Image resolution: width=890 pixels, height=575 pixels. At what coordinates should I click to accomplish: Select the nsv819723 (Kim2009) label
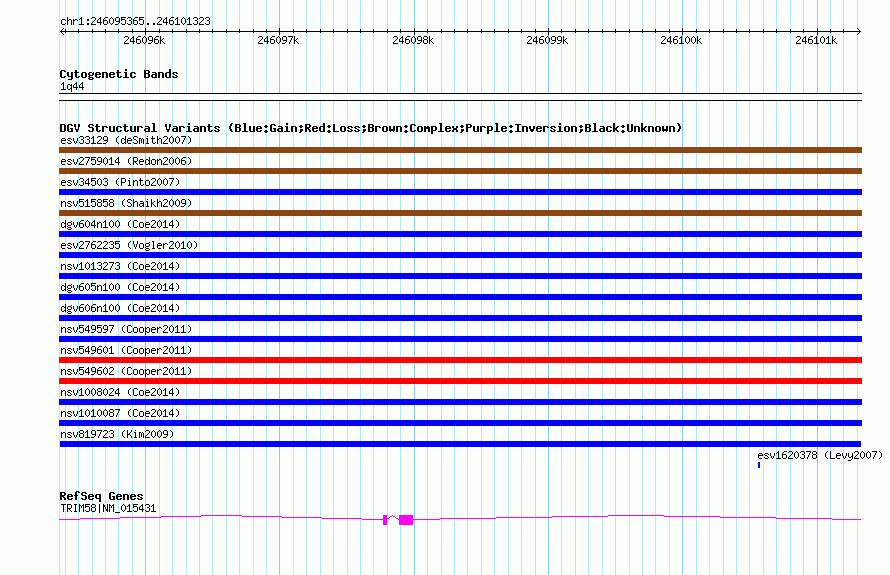(x=117, y=434)
